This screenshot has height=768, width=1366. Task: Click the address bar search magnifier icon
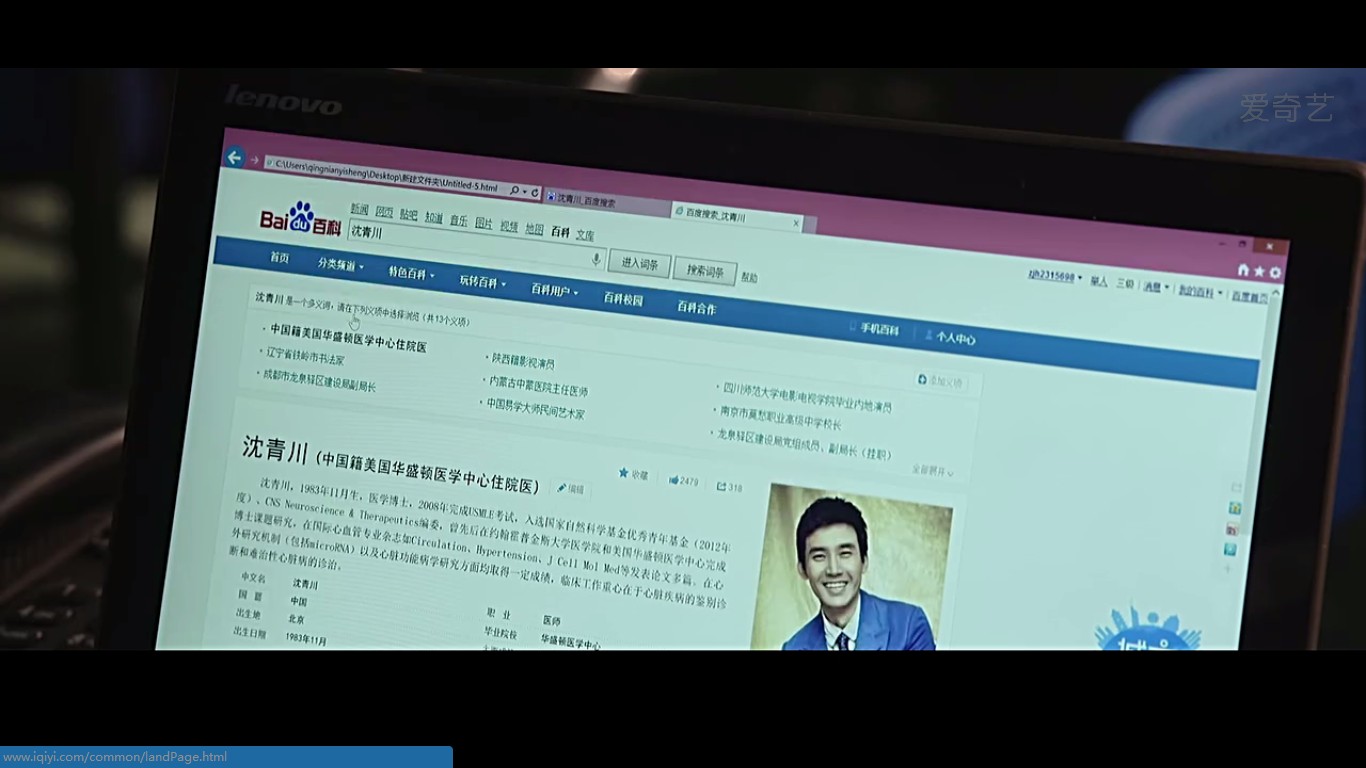(516, 190)
